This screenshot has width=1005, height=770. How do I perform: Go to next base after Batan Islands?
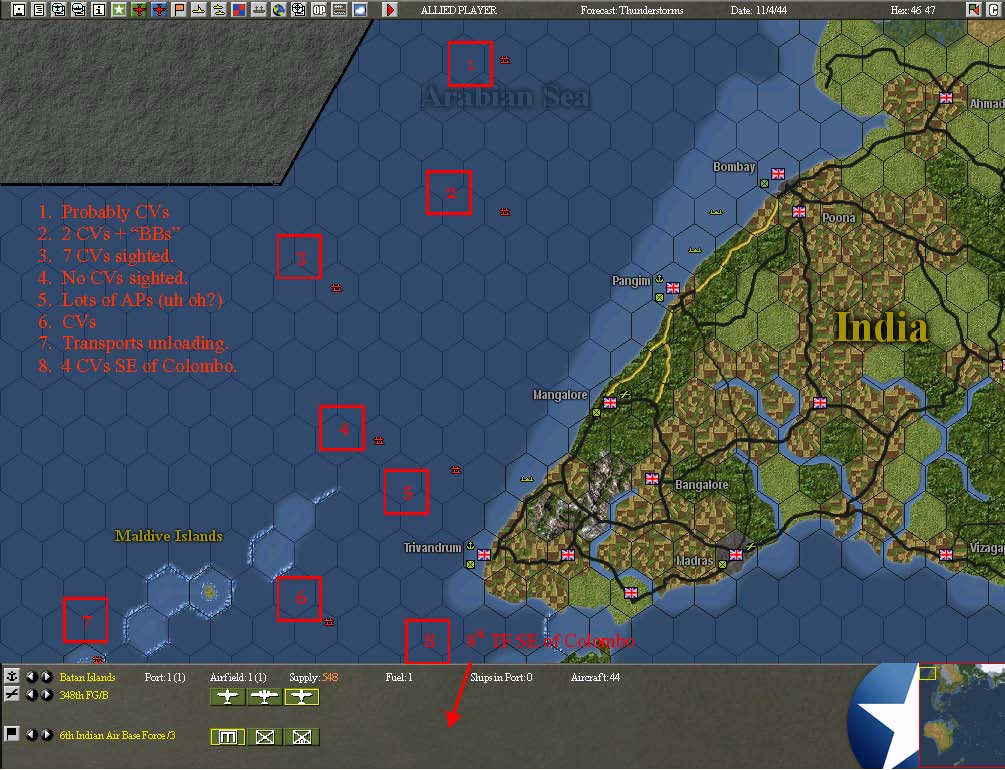[46, 676]
